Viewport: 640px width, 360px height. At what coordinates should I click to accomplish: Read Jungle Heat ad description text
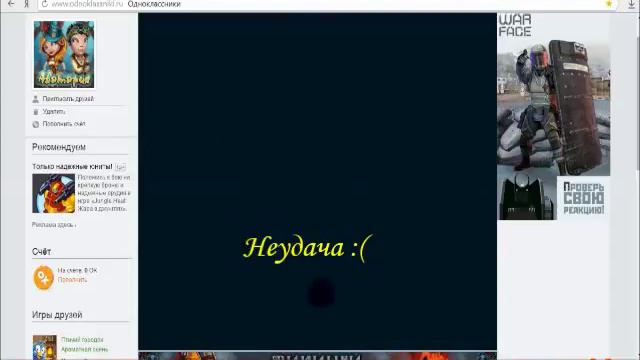pos(104,193)
